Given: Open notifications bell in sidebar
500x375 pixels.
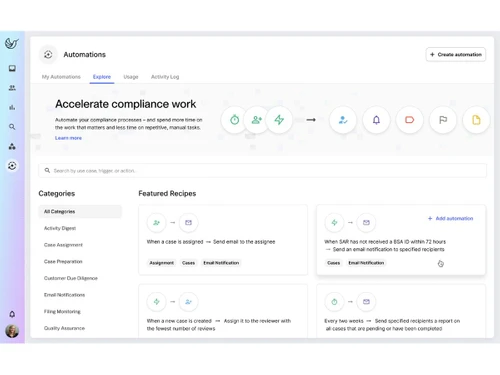Looking at the screenshot, I should coord(12,314).
